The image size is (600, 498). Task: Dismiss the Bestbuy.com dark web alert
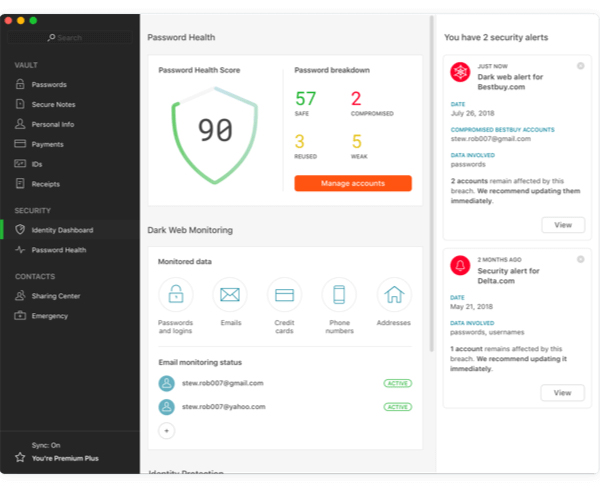point(581,66)
